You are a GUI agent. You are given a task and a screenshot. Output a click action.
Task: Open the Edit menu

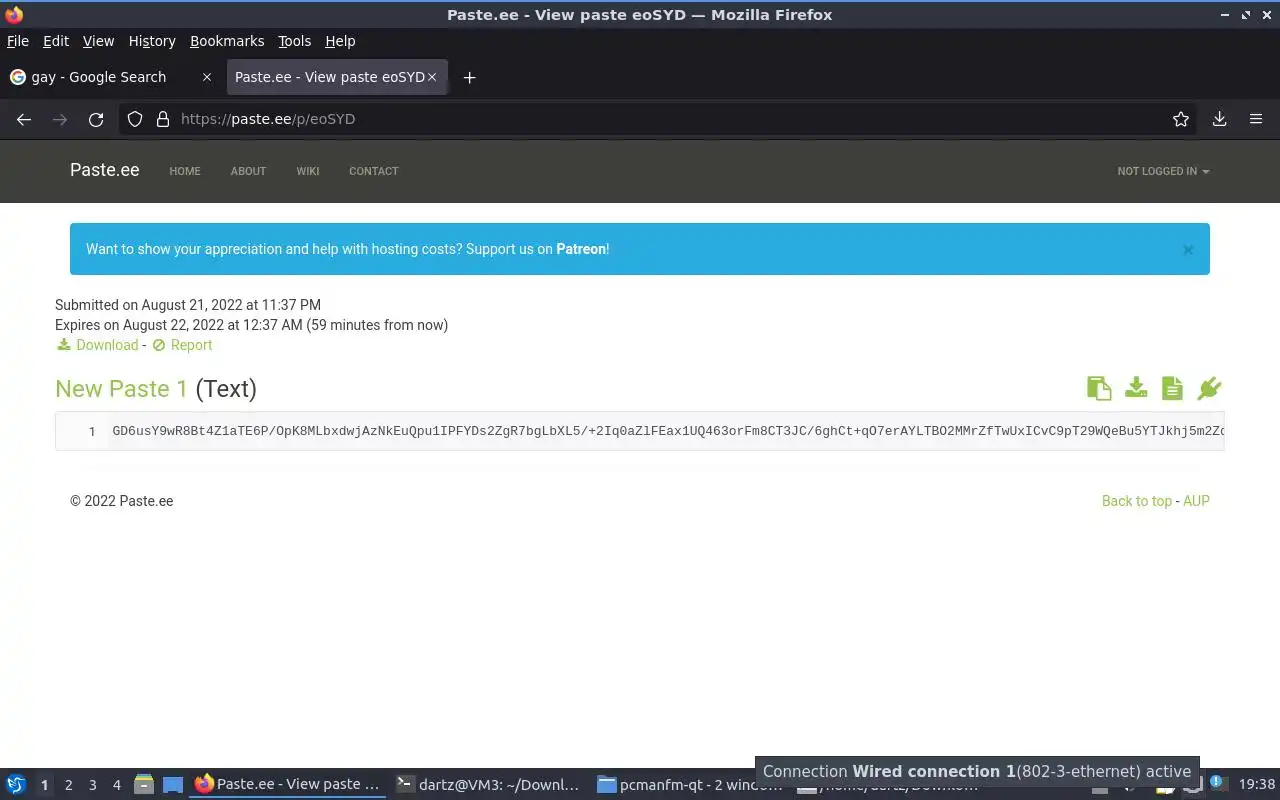coord(56,41)
